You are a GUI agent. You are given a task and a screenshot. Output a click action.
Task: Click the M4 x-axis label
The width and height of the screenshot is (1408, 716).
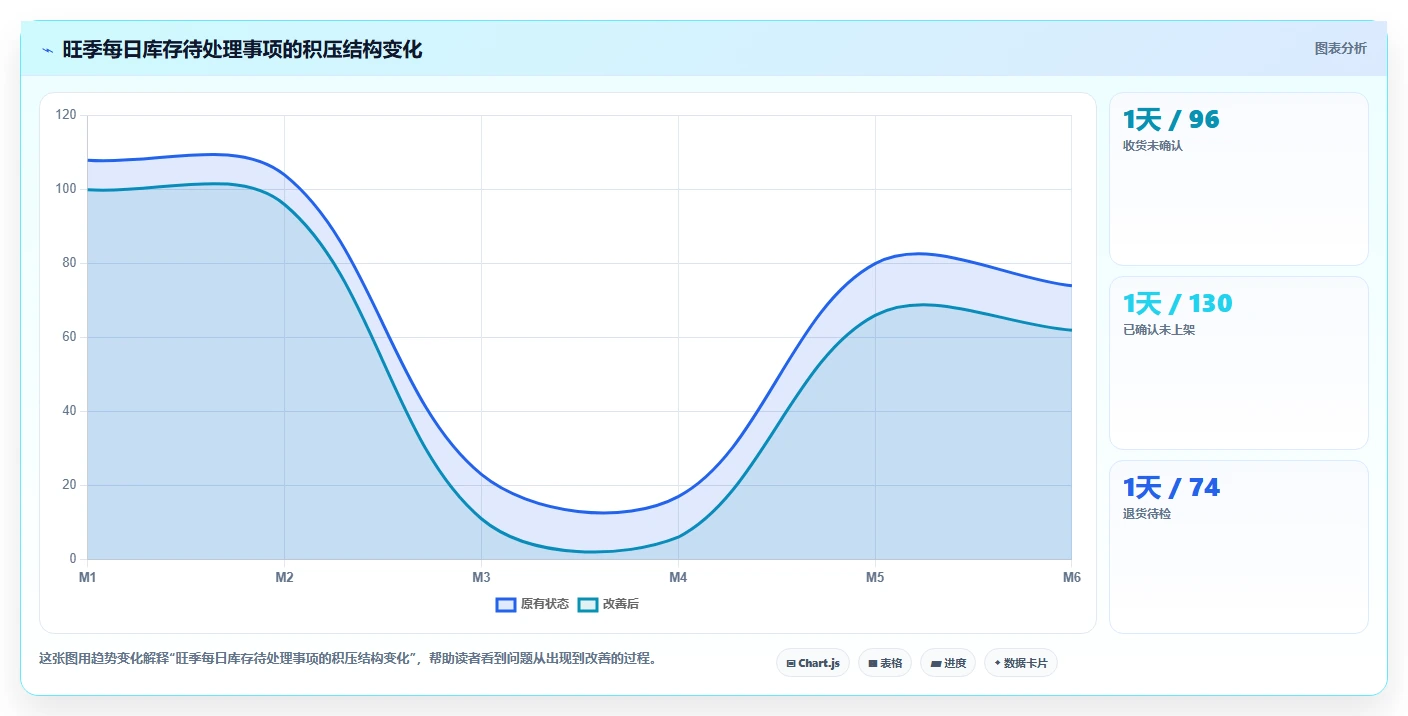[678, 577]
